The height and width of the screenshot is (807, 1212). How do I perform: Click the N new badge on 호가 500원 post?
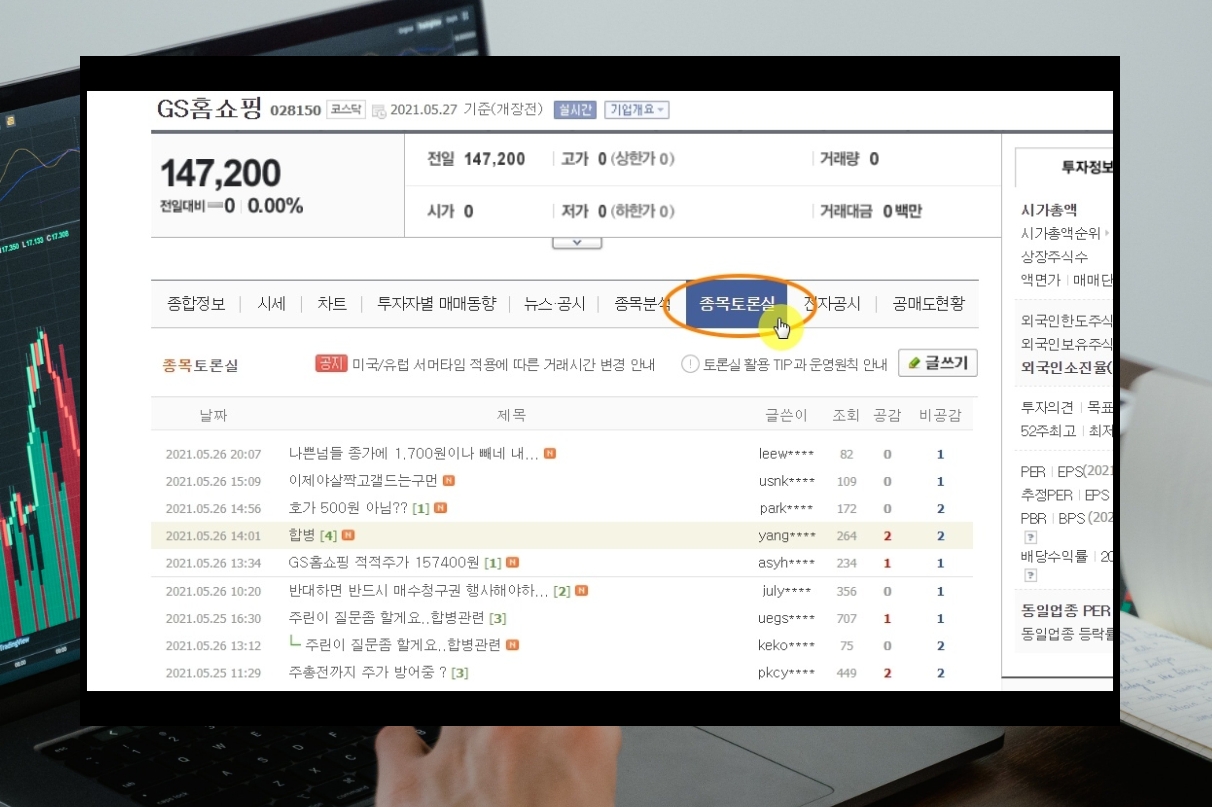point(441,508)
